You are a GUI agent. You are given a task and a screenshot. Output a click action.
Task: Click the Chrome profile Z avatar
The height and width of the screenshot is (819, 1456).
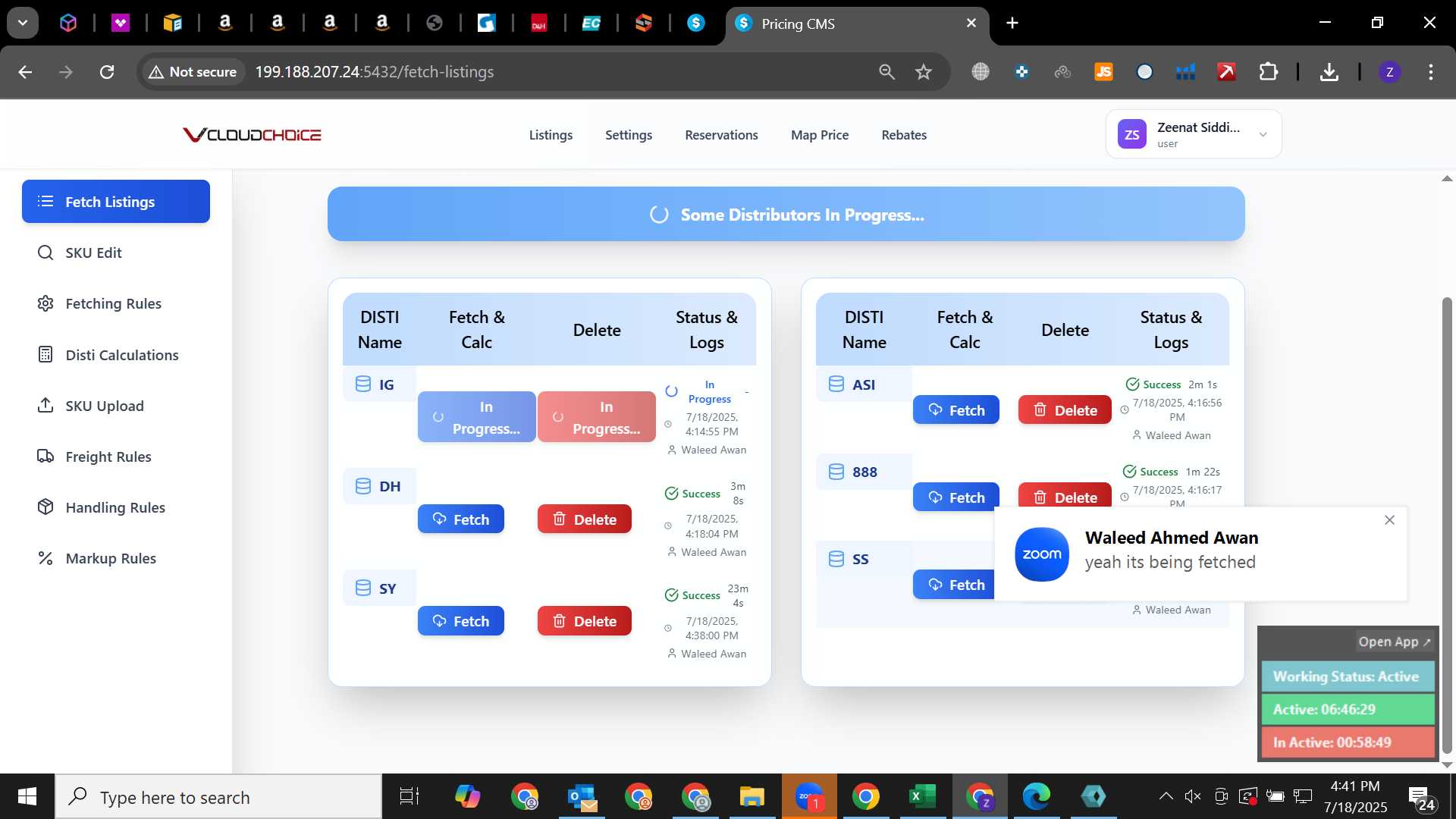click(1389, 72)
